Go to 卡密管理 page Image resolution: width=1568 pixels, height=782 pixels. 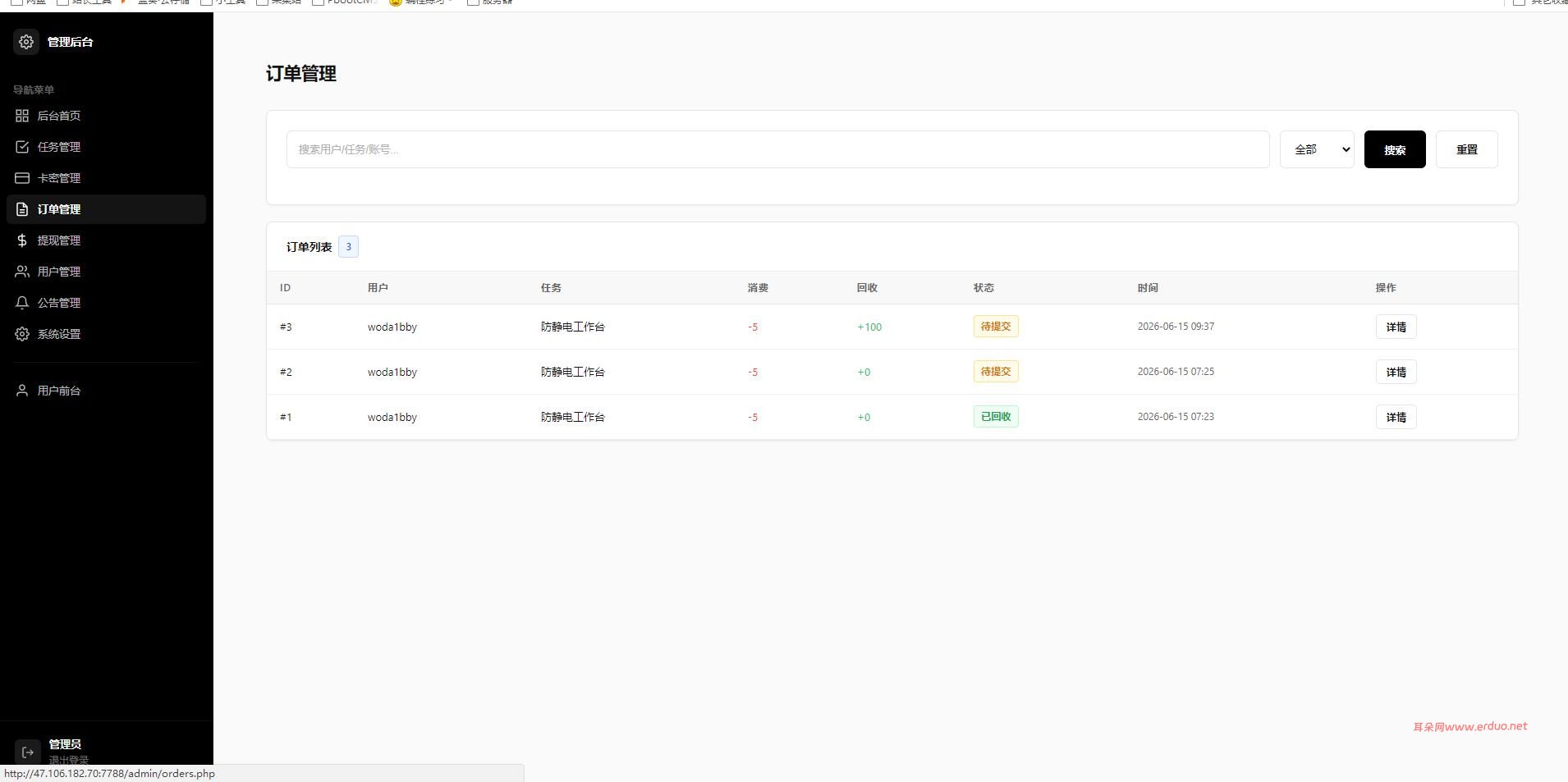[106, 178]
